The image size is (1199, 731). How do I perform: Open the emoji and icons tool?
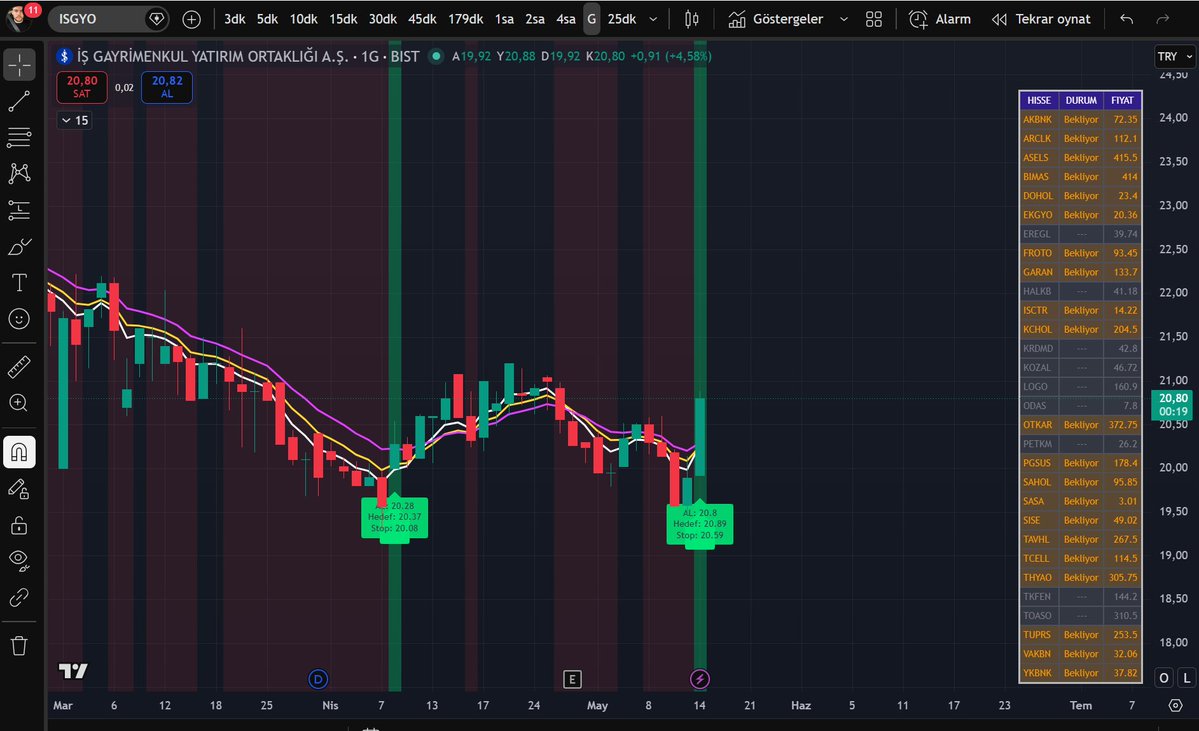click(19, 319)
